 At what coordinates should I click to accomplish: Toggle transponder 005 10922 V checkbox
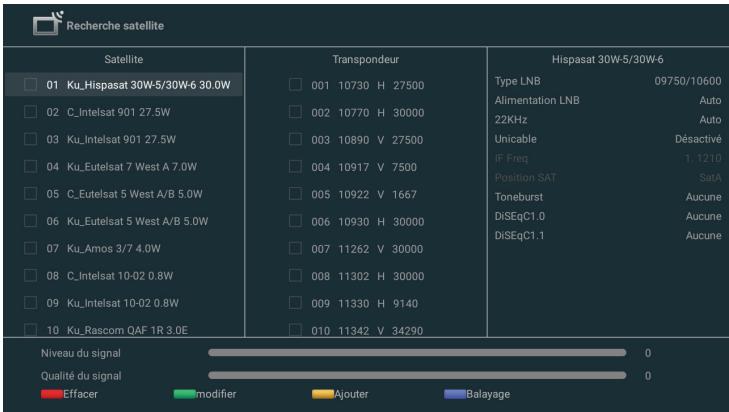click(295, 194)
